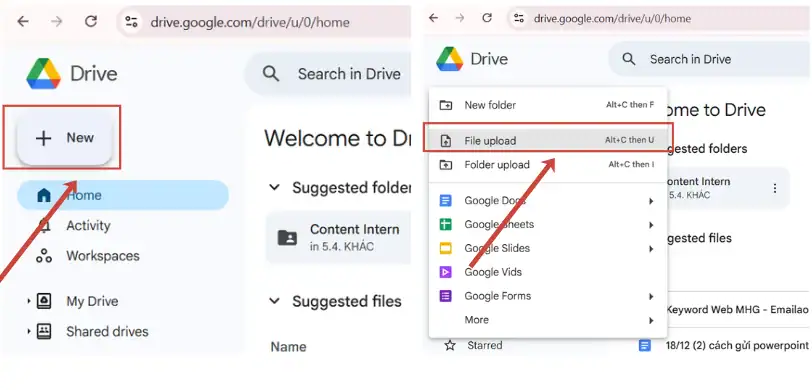The width and height of the screenshot is (812, 390).
Task: Select Google Slides in the New menu
Action: (548, 248)
